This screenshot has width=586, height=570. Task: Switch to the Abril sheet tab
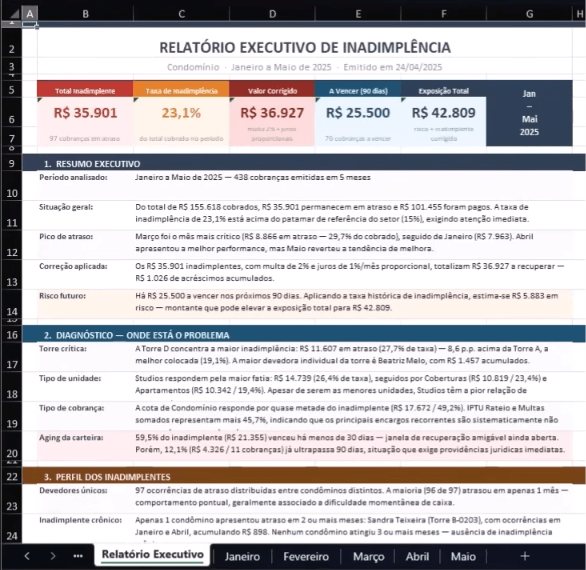417,557
